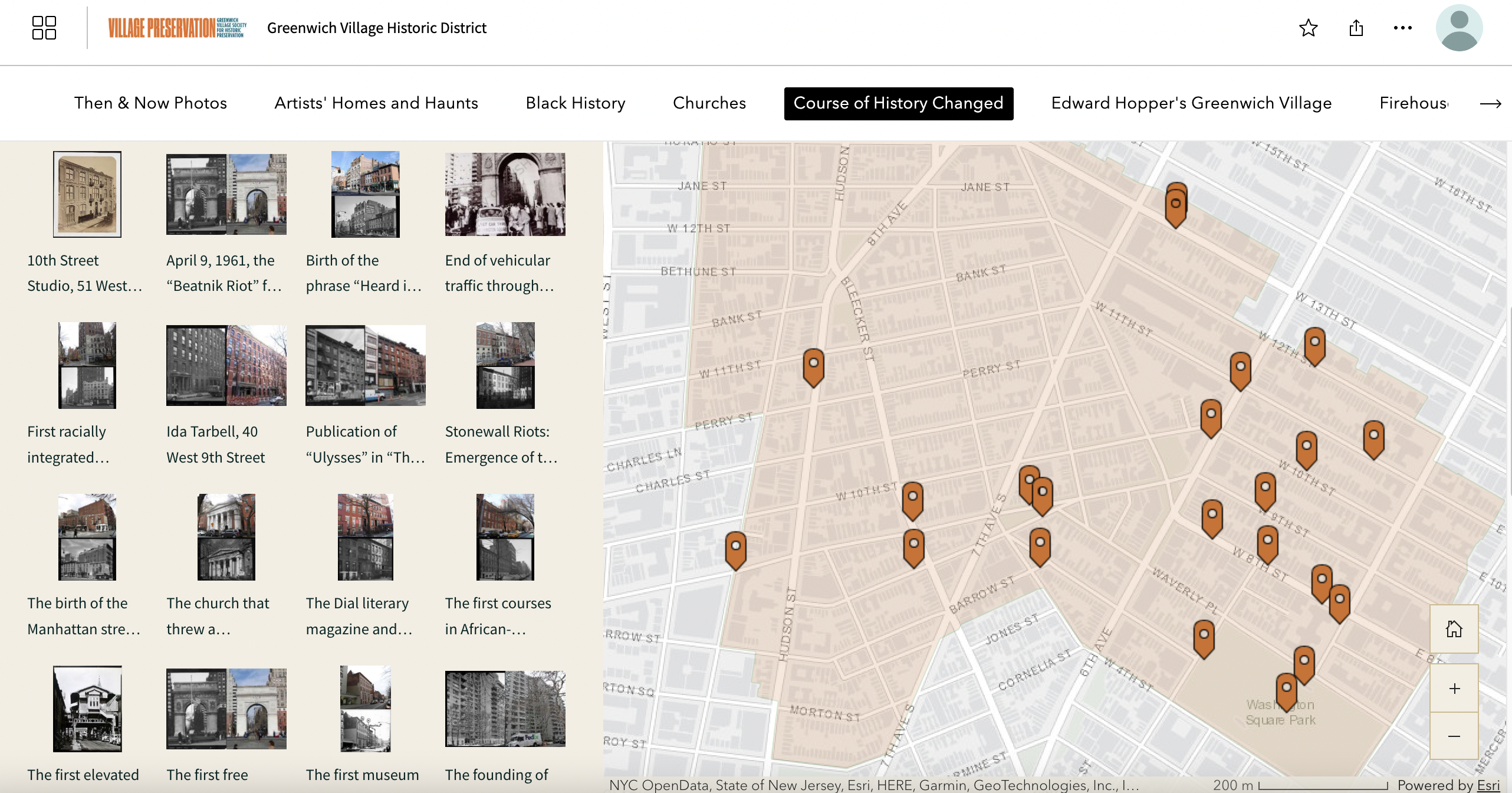The image size is (1512, 793).
Task: Favorite this map with the star icon
Action: click(x=1308, y=28)
